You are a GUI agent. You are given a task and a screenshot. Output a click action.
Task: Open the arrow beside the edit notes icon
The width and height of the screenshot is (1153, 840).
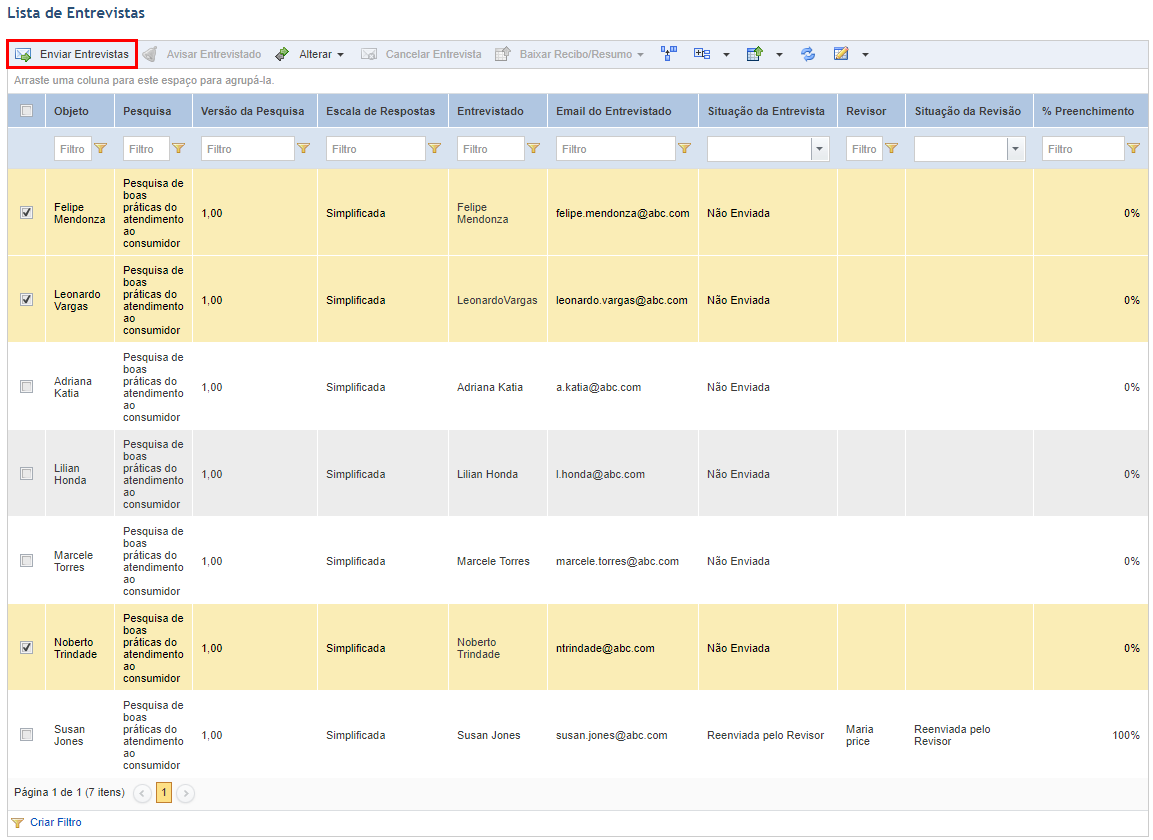click(x=865, y=54)
